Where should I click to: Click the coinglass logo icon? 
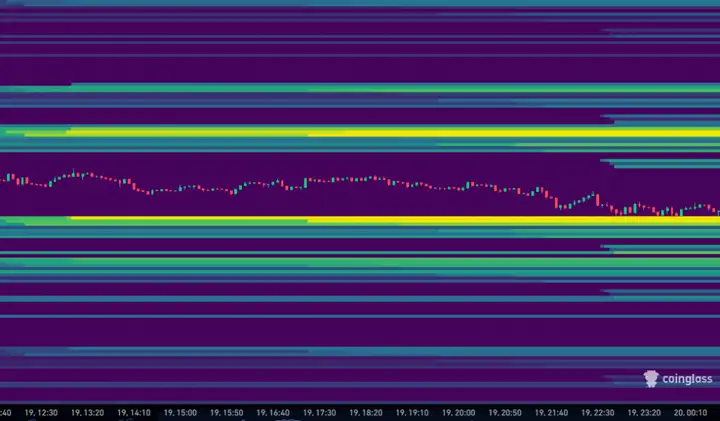point(651,380)
